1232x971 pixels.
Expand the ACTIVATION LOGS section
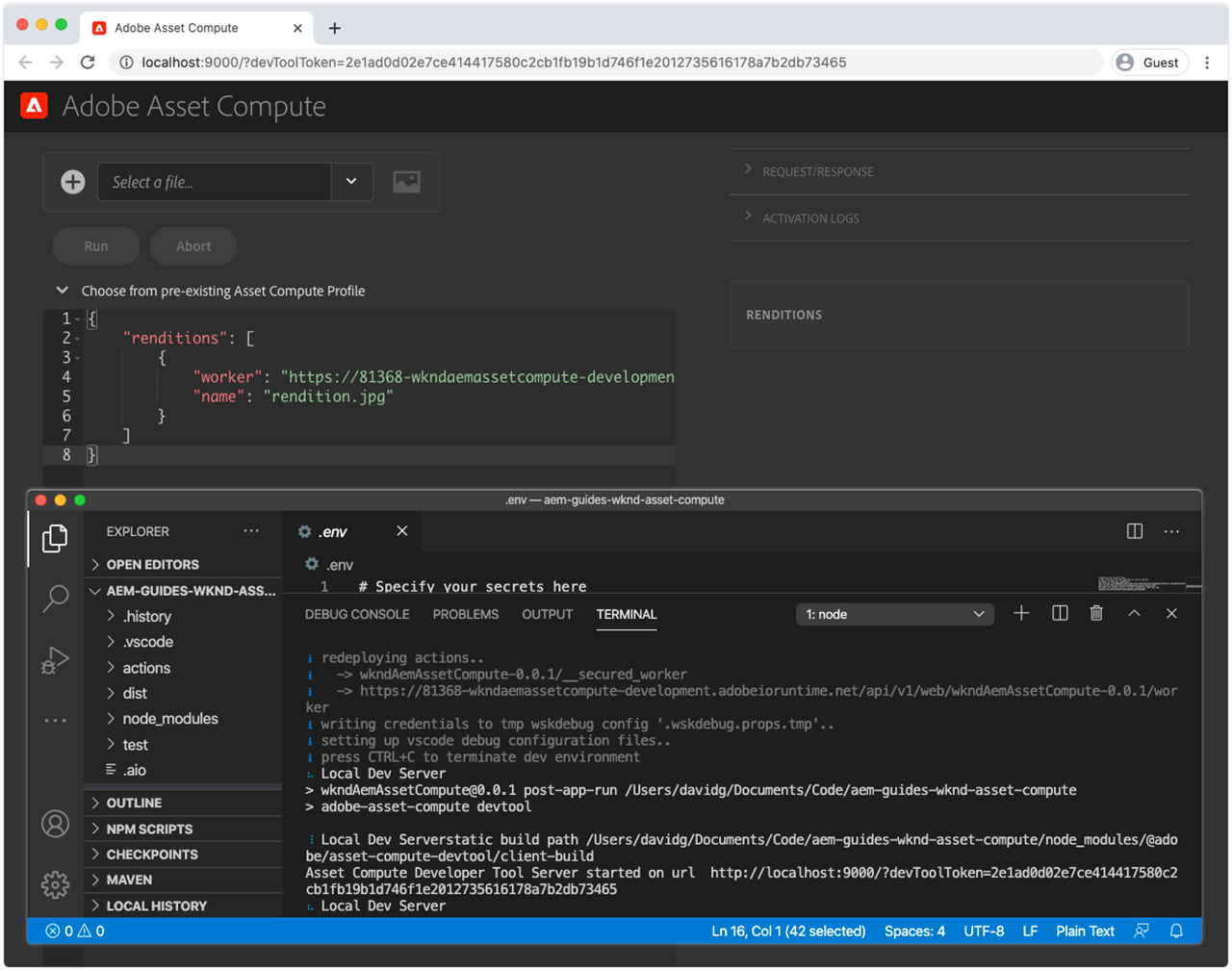[810, 218]
